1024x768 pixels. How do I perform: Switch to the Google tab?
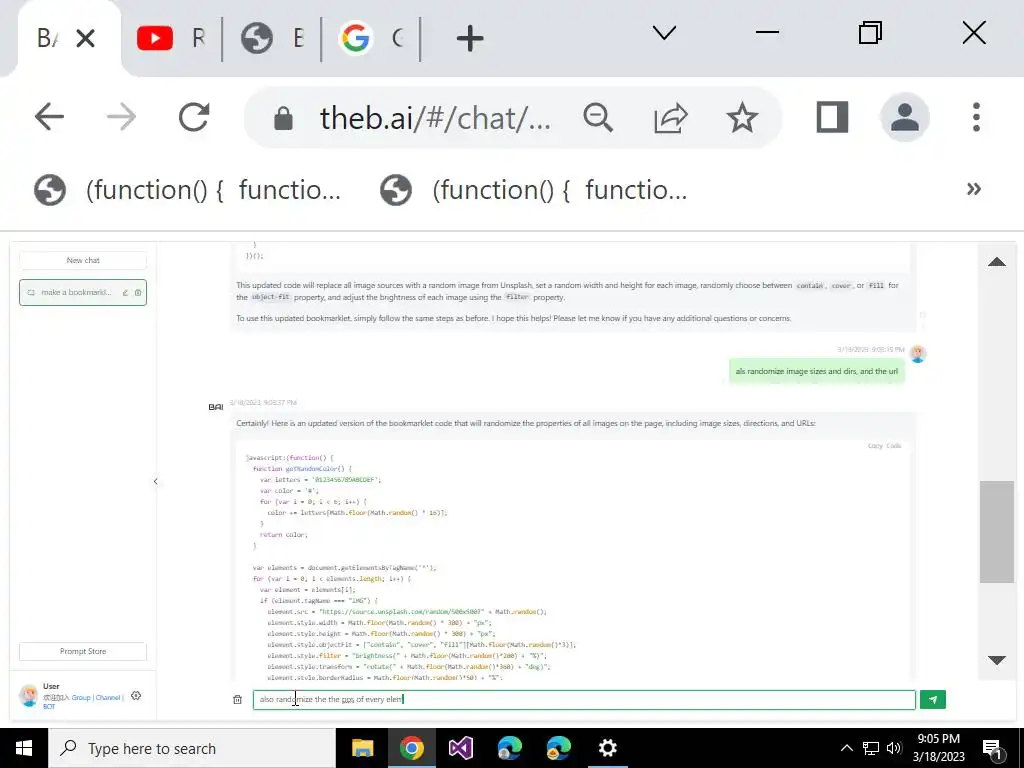tap(372, 38)
